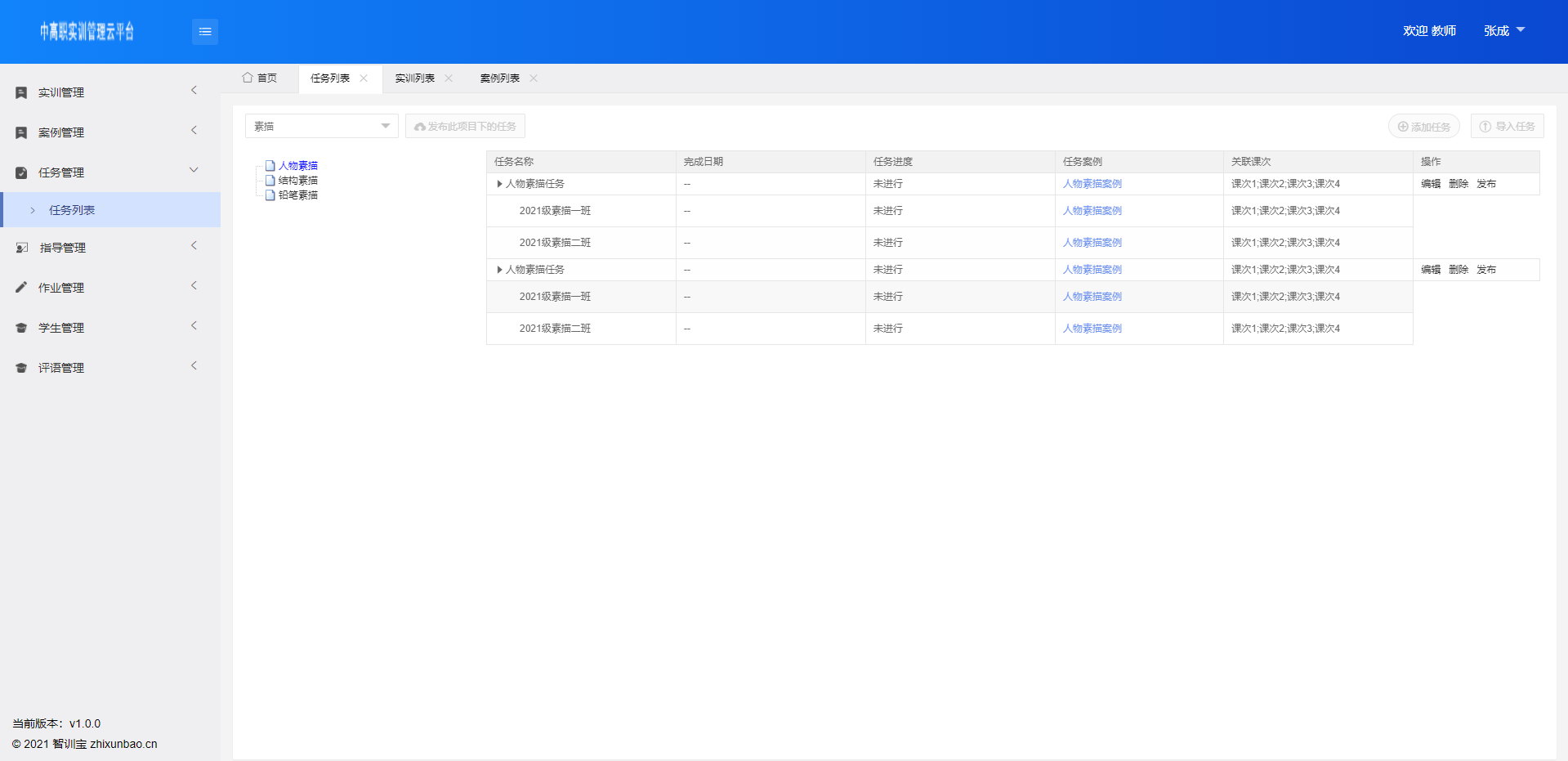Click the 实训管理 sidebar icon
The width and height of the screenshot is (1568, 761).
(x=22, y=93)
